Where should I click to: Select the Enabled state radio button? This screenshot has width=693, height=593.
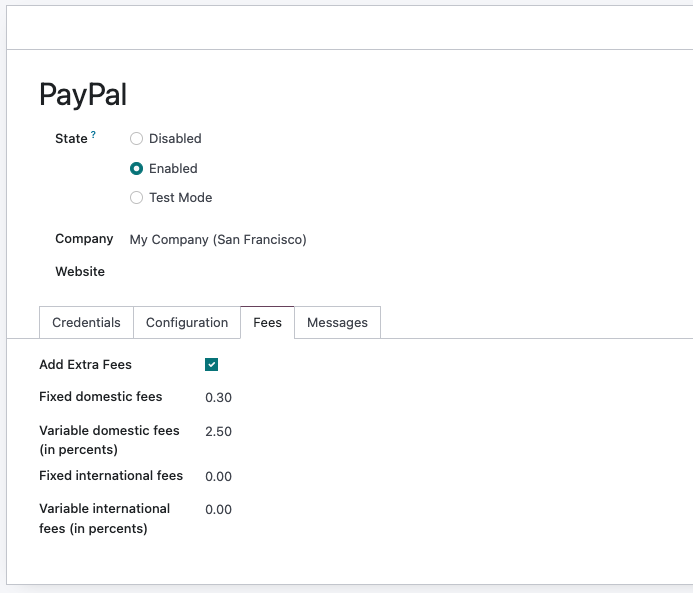coord(136,168)
